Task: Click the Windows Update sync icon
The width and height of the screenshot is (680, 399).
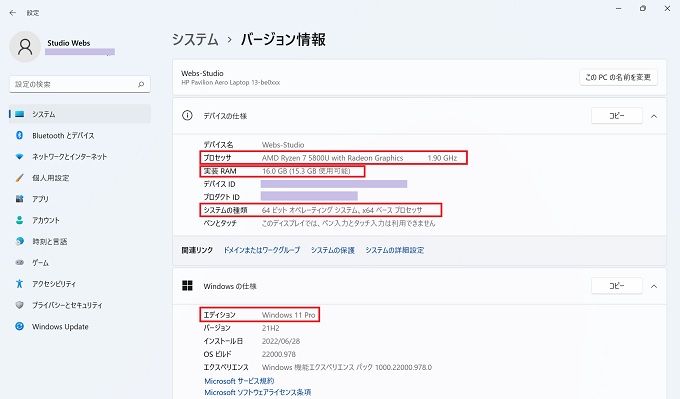Action: [x=20, y=326]
